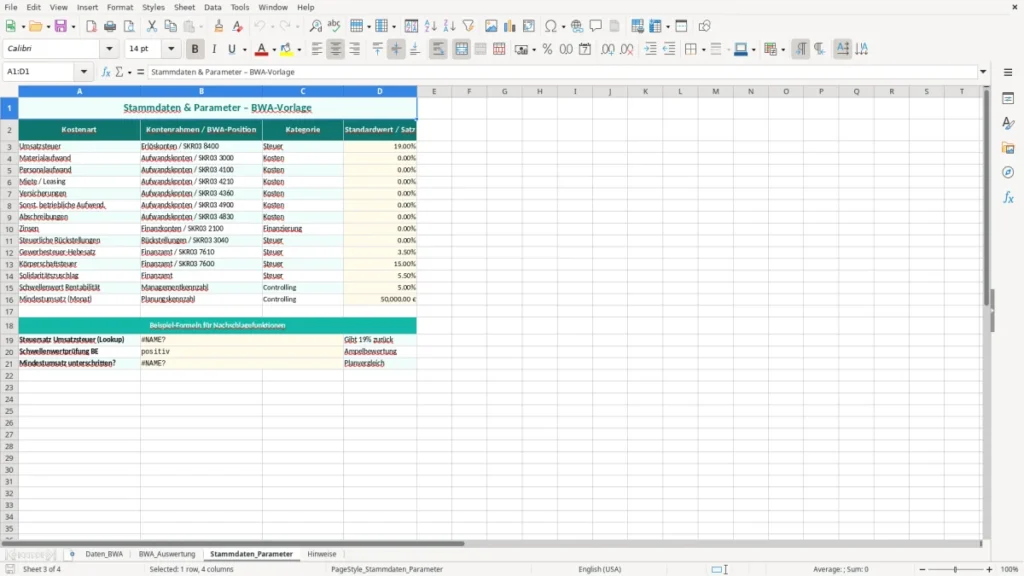
Task: Toggle align left
Action: pyautogui.click(x=317, y=49)
